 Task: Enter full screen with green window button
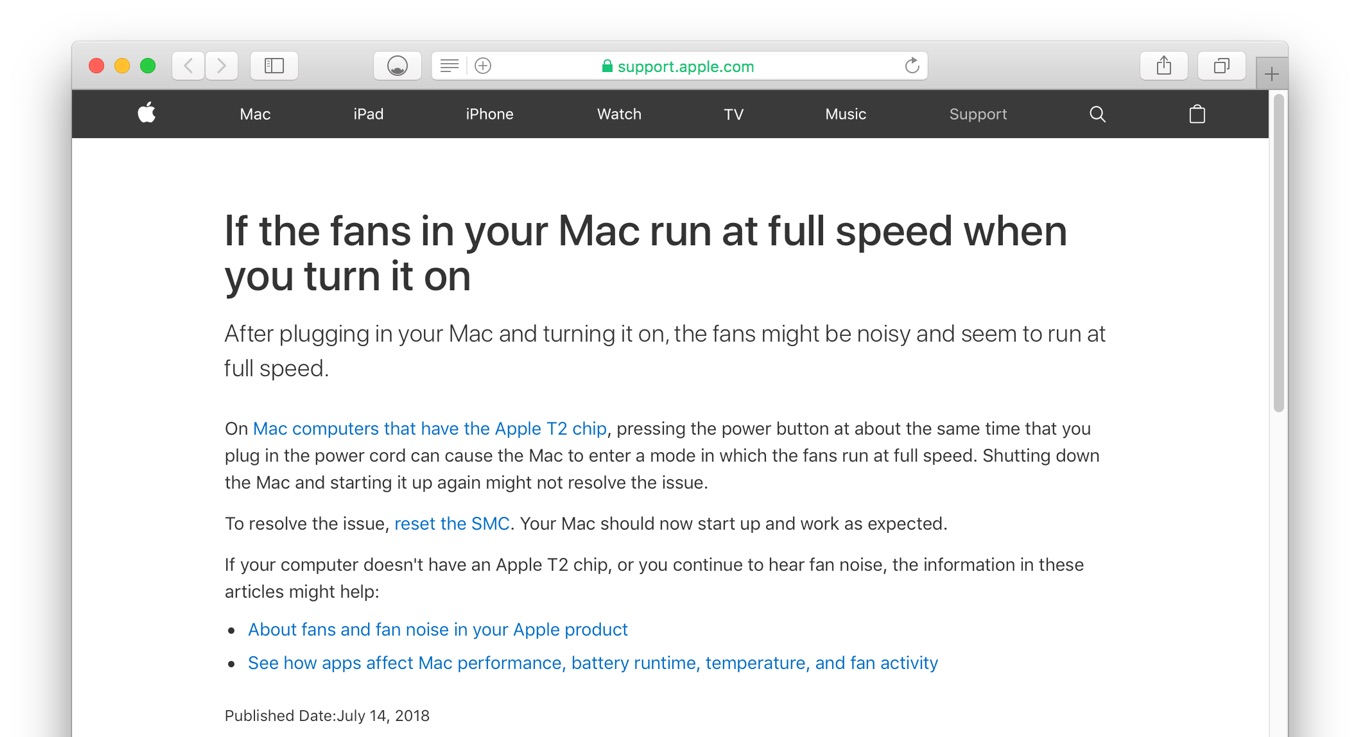[148, 66]
